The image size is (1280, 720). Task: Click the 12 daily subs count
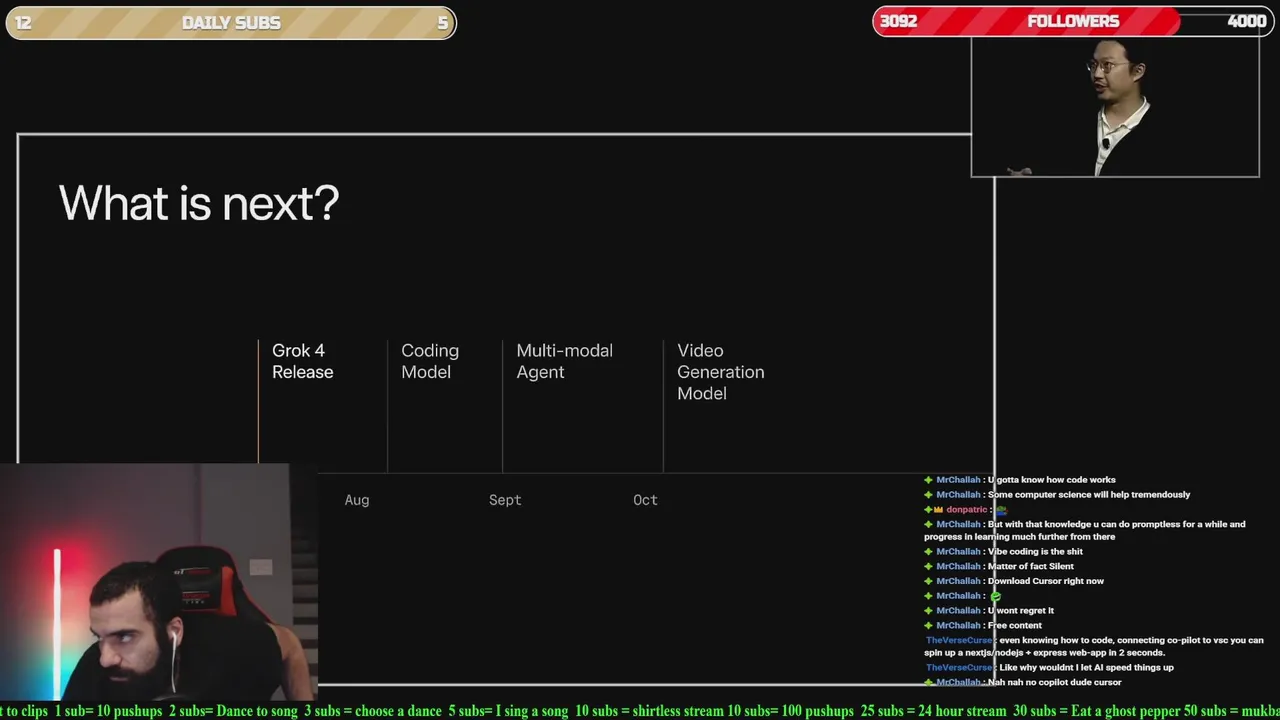(23, 23)
